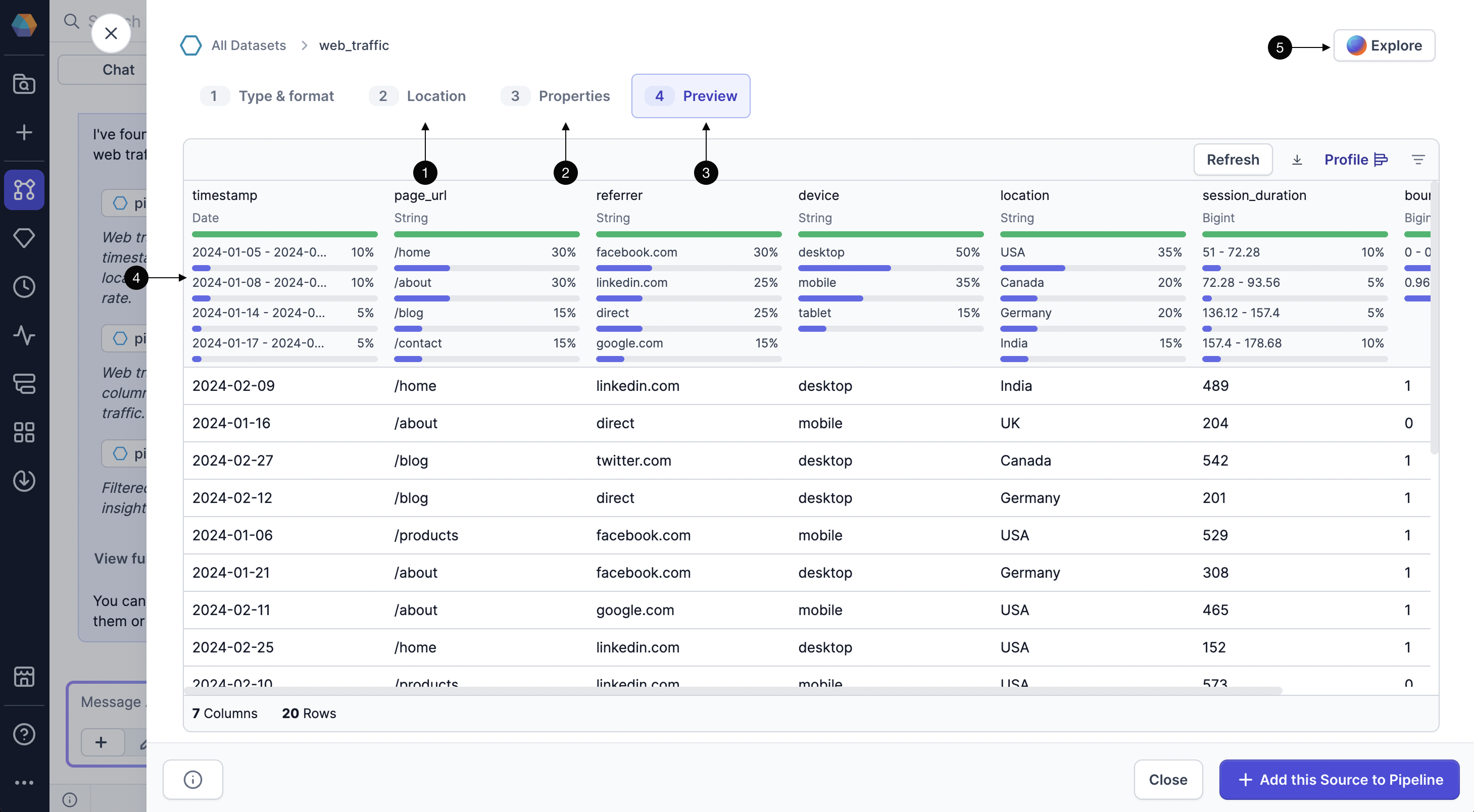
Task: Click the layers stack icon in the sidebar
Action: click(24, 384)
